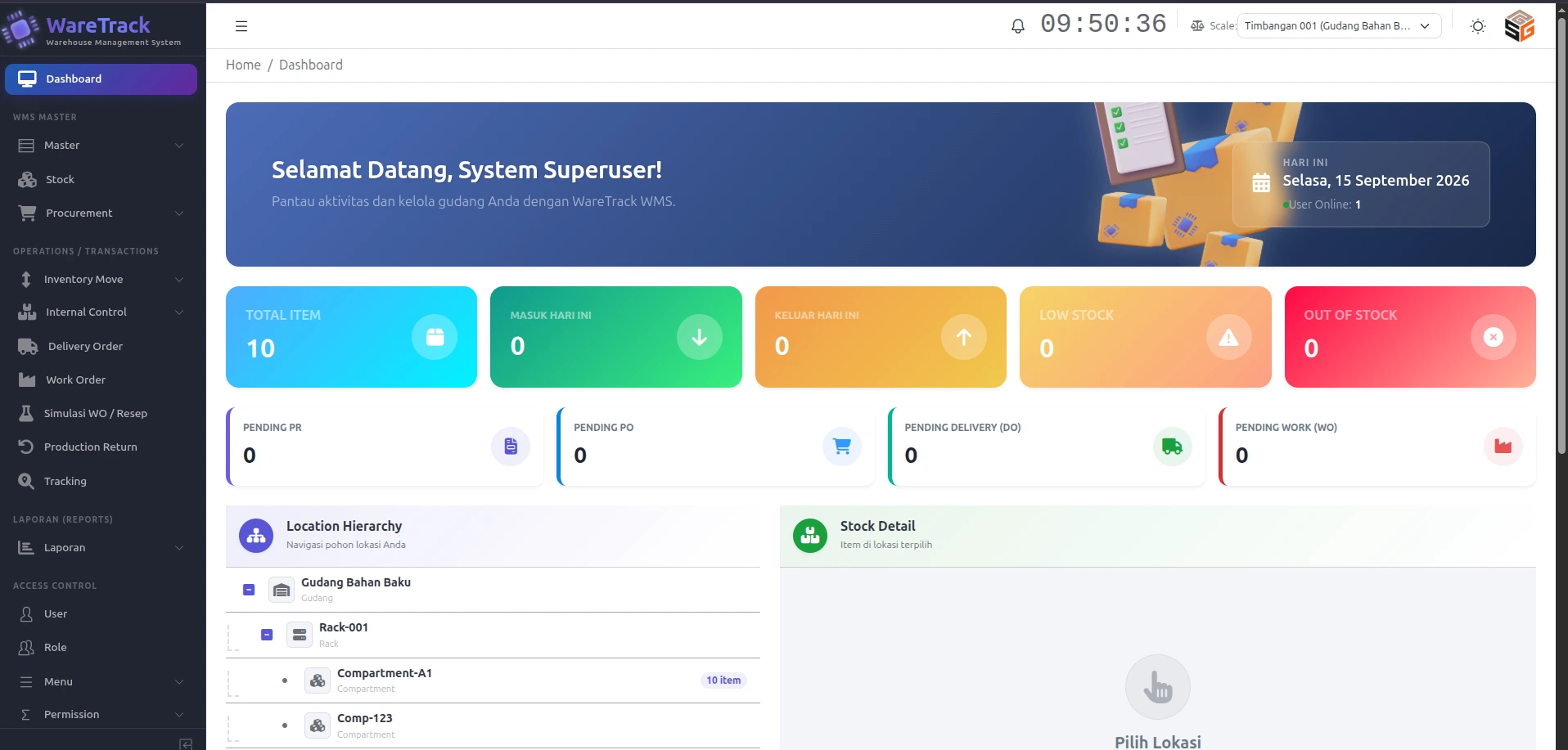Open the notifications bell
This screenshot has height=750, width=1568.
[x=1018, y=26]
